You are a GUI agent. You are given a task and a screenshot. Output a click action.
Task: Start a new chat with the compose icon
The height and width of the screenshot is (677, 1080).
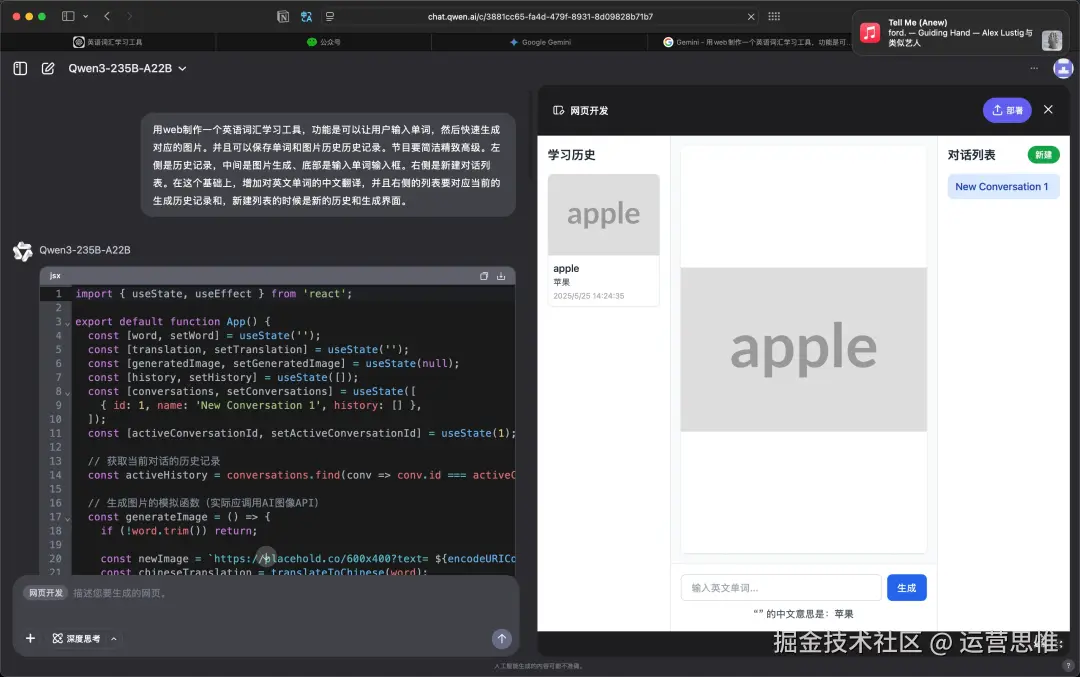[x=48, y=68]
